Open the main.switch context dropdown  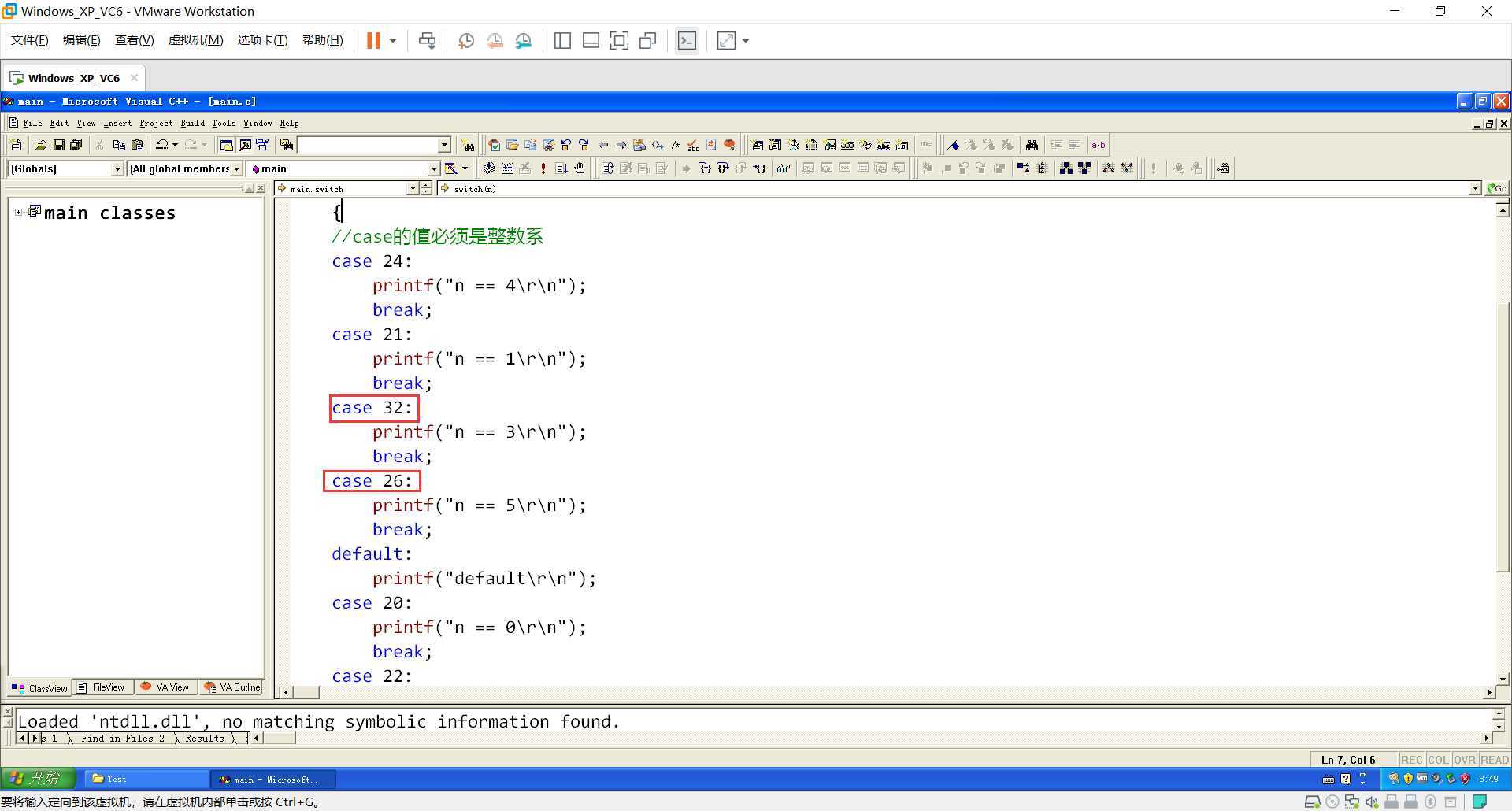[413, 189]
